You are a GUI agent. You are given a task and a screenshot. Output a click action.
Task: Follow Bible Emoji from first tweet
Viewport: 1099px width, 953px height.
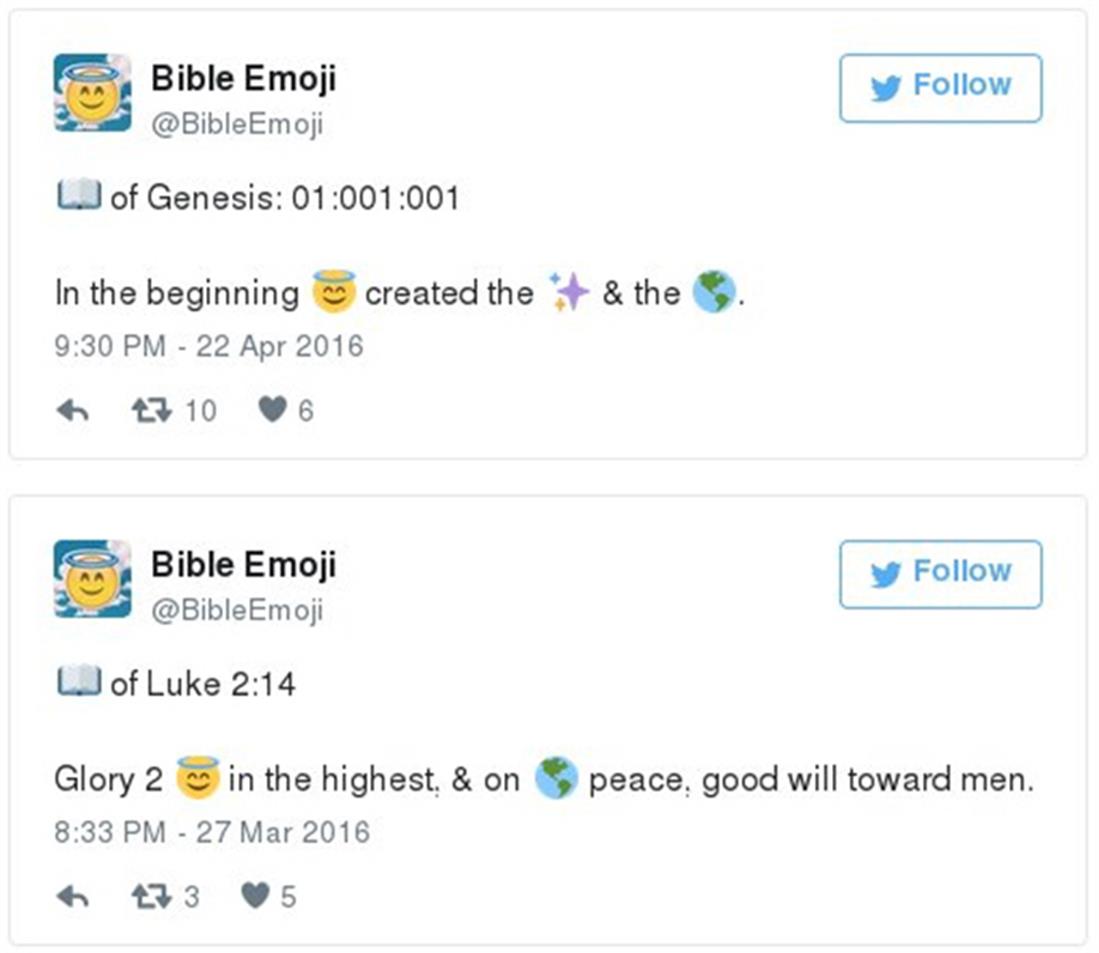point(940,88)
